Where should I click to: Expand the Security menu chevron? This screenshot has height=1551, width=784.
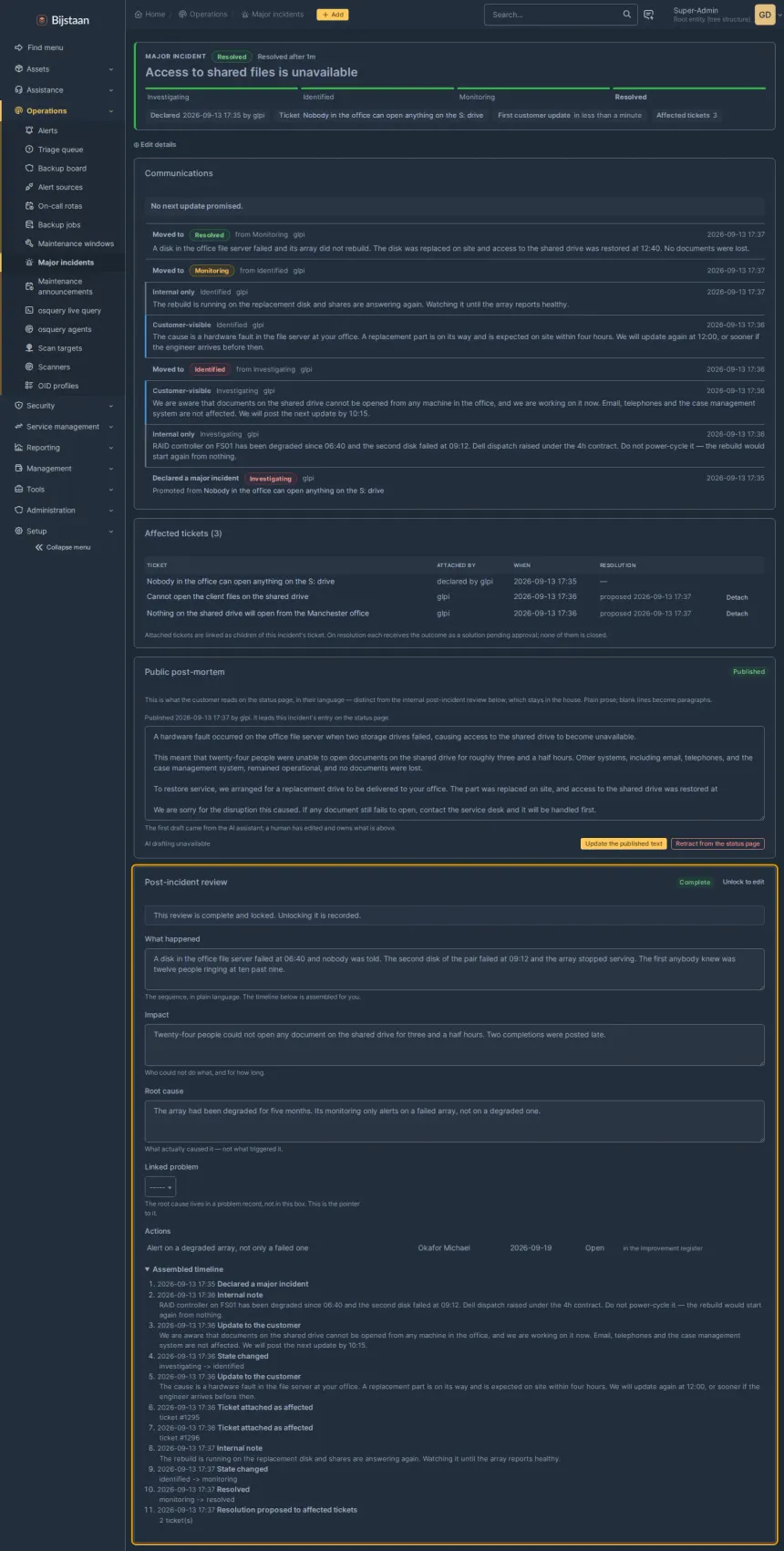coord(111,406)
